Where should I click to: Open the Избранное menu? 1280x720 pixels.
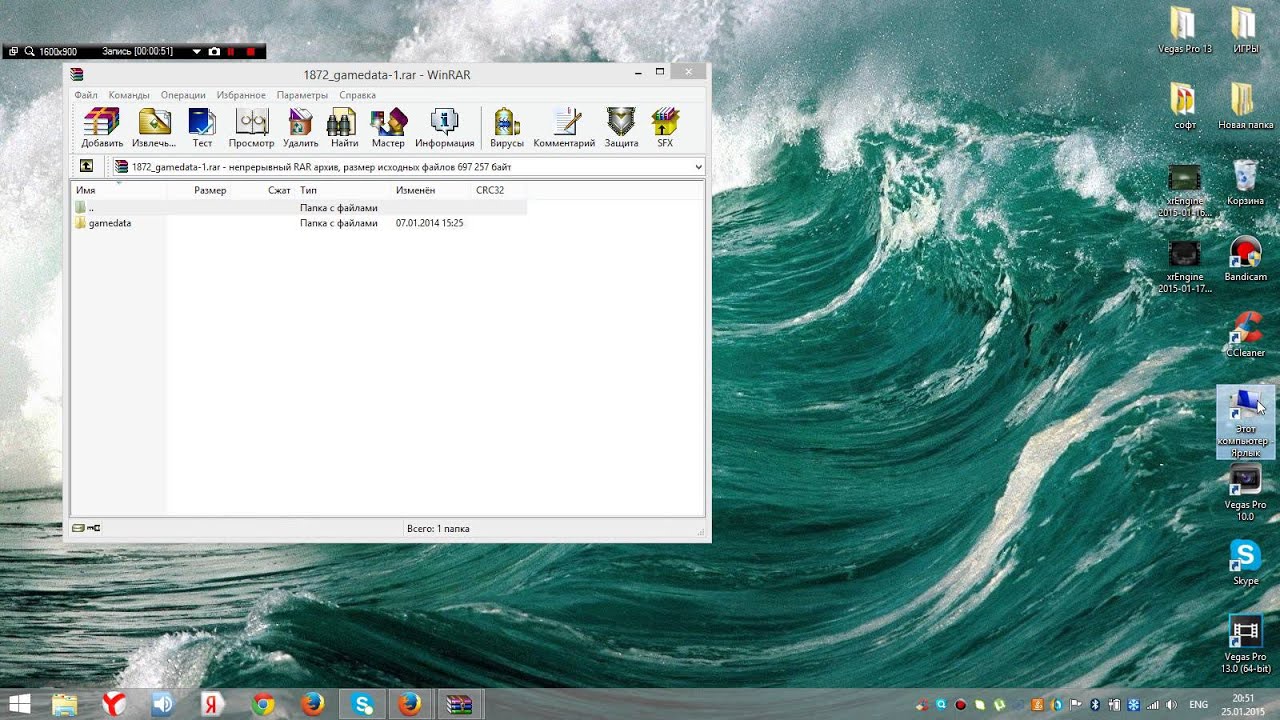click(241, 95)
